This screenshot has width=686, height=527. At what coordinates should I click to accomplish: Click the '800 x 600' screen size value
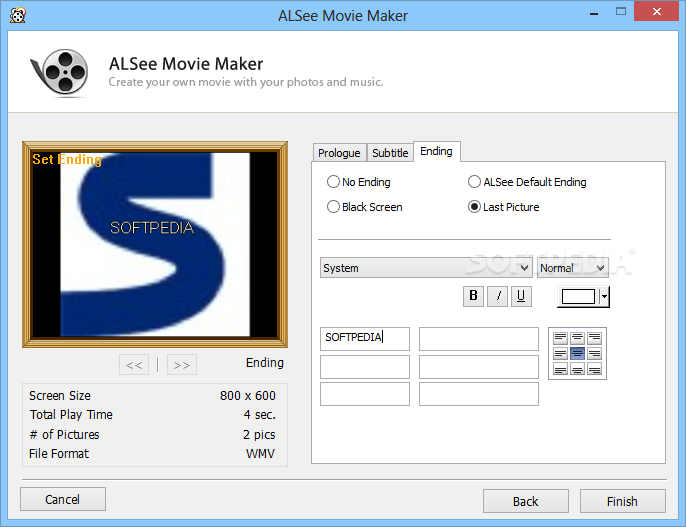[x=248, y=395]
